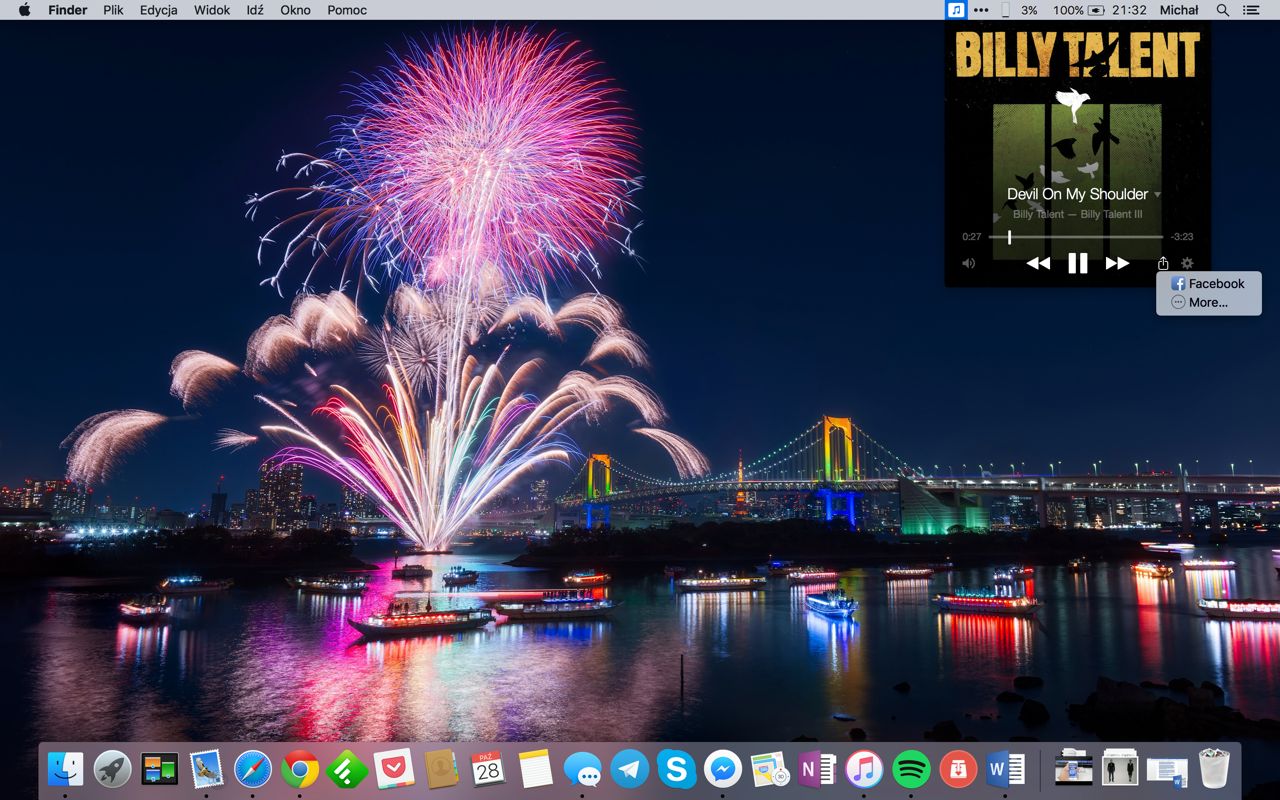The height and width of the screenshot is (800, 1280).
Task: Open Launchpad rocket in the Dock
Action: coord(112,769)
